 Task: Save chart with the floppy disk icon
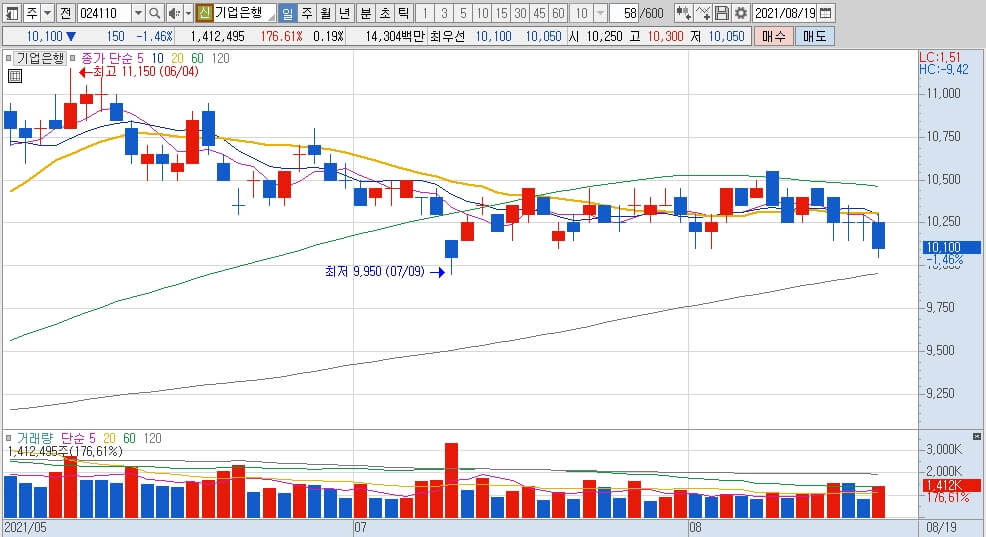(x=722, y=13)
